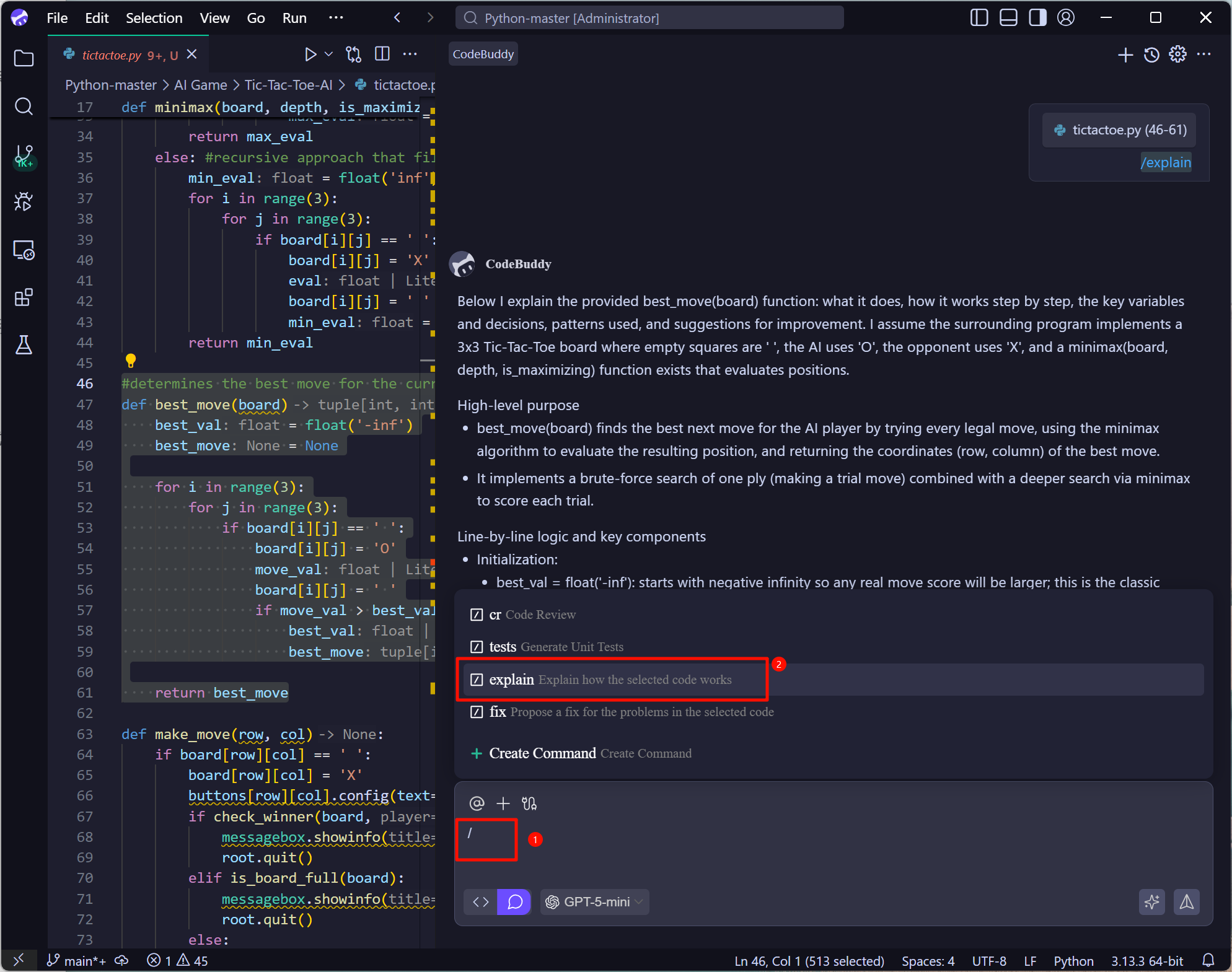Screen dimensions: 1232x972
Task: Click Create Command option
Action: click(x=542, y=753)
